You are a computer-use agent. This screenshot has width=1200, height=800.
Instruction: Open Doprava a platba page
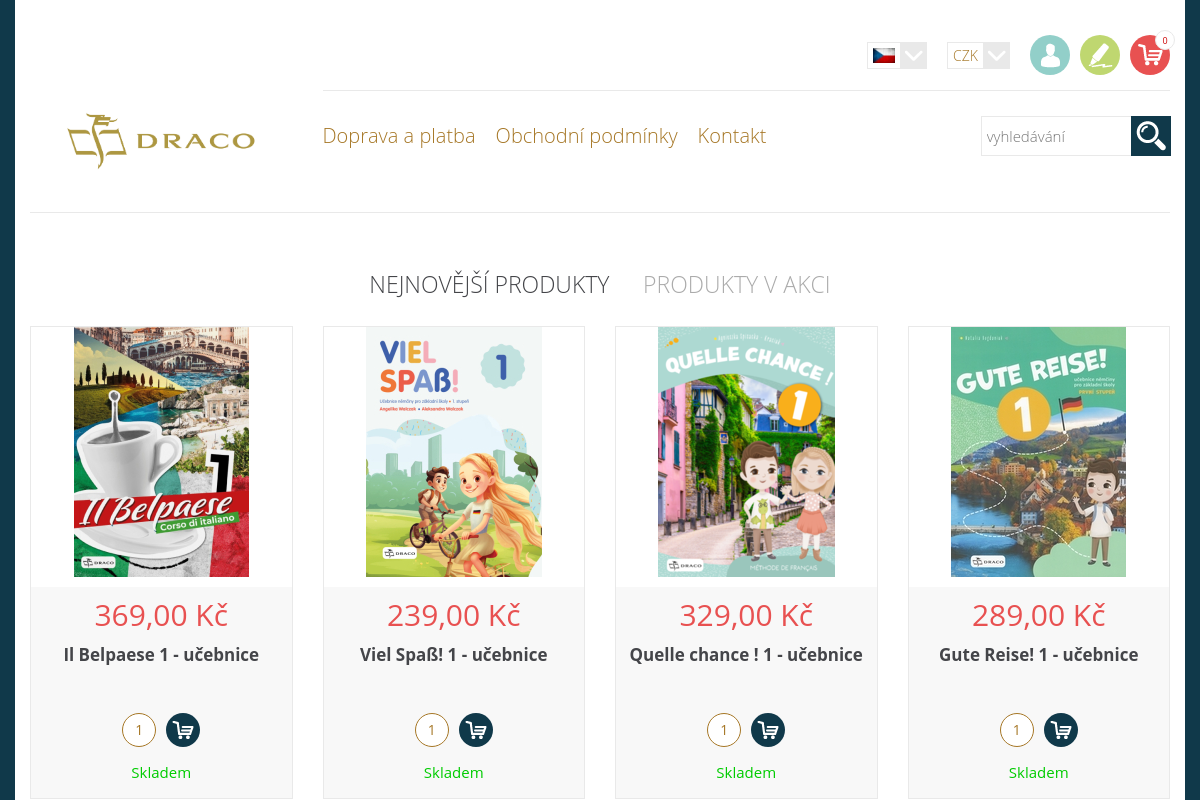click(x=399, y=136)
